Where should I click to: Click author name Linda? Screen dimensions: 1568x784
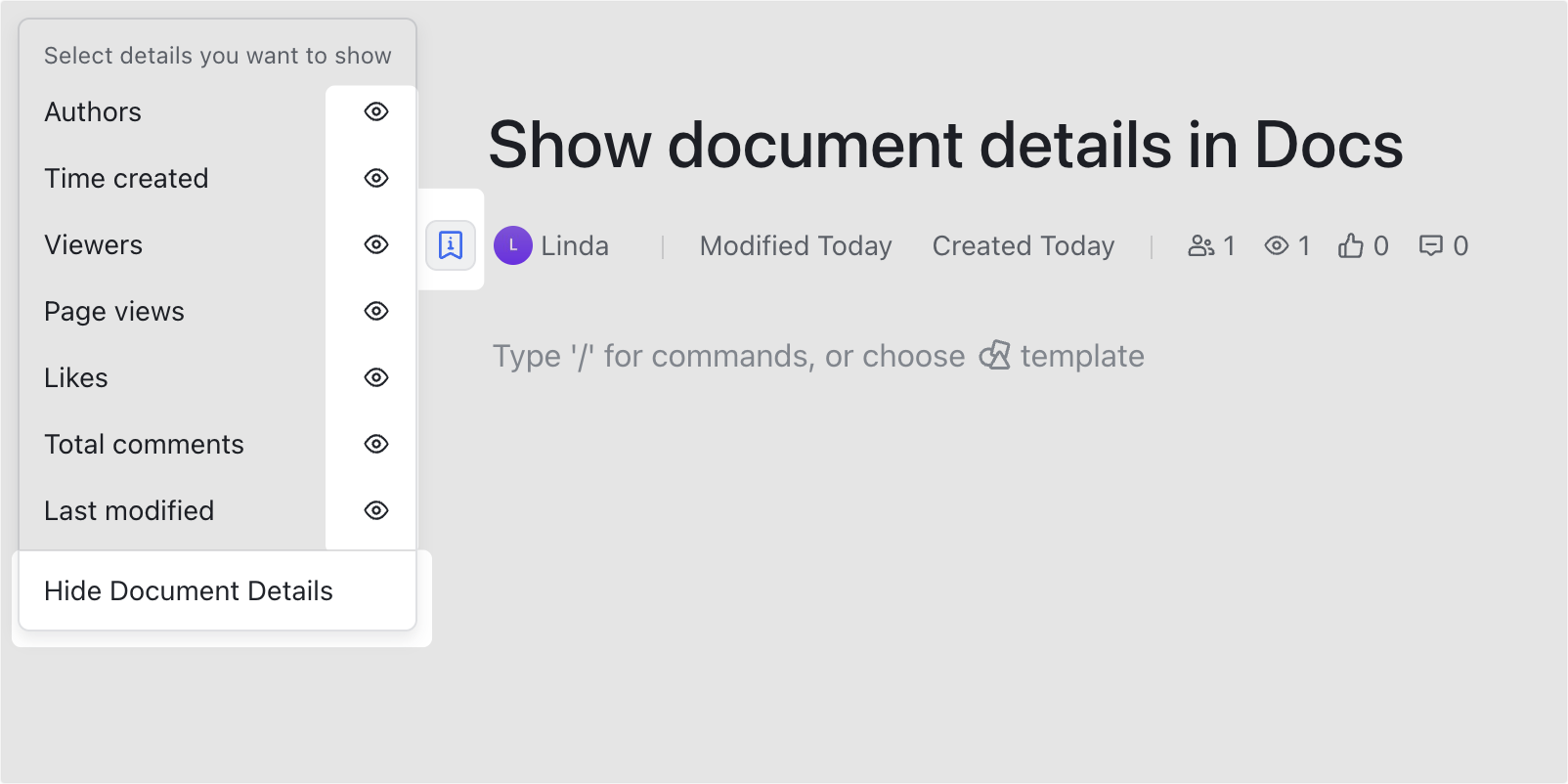(575, 245)
